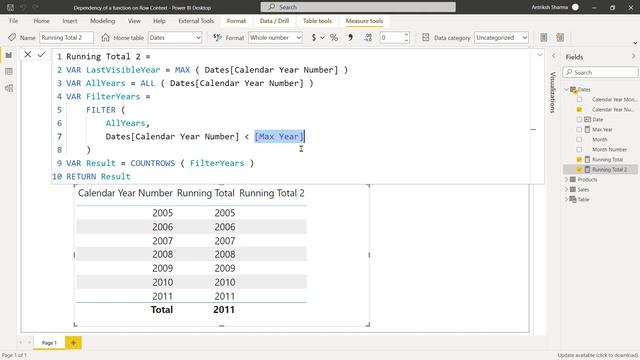Image resolution: width=640 pixels, height=360 pixels.
Task: Click the Data category grid icon
Action: pos(426,38)
